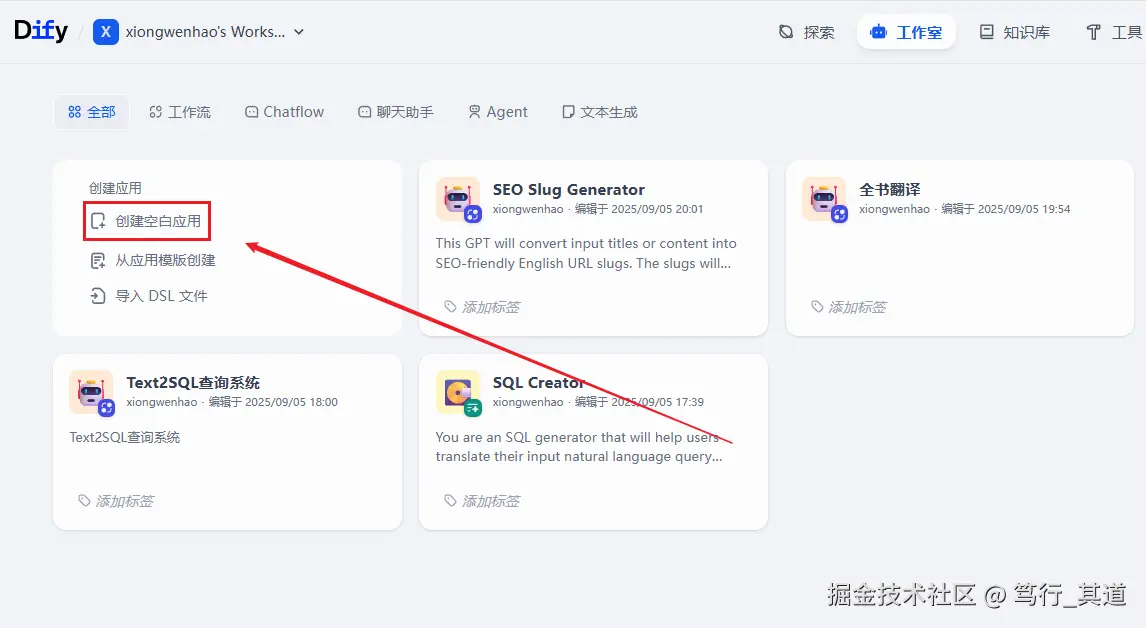Click the tag icon on 全书翻译 card
This screenshot has height=628, width=1146.
(x=817, y=306)
